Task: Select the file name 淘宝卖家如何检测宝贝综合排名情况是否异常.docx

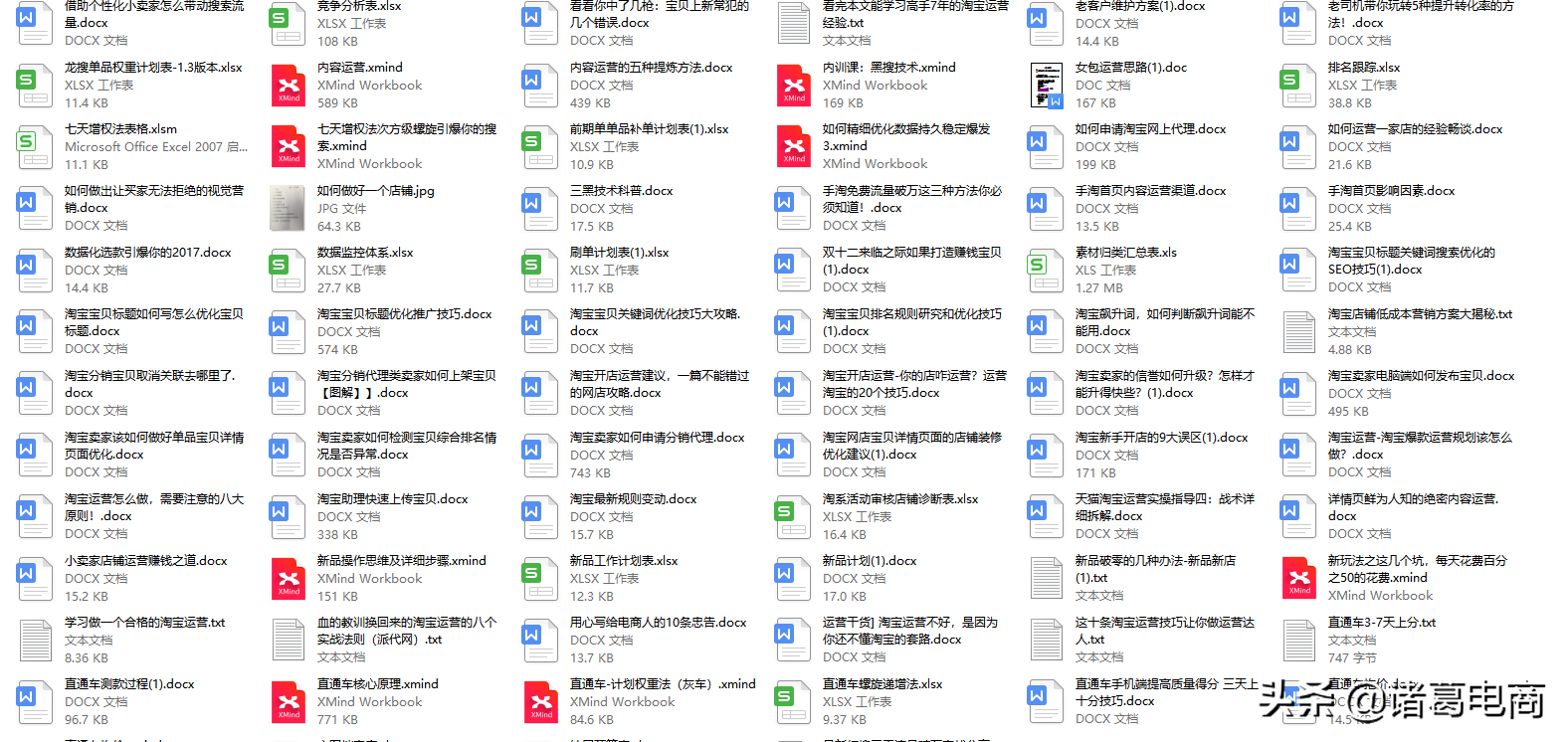Action: [407, 446]
